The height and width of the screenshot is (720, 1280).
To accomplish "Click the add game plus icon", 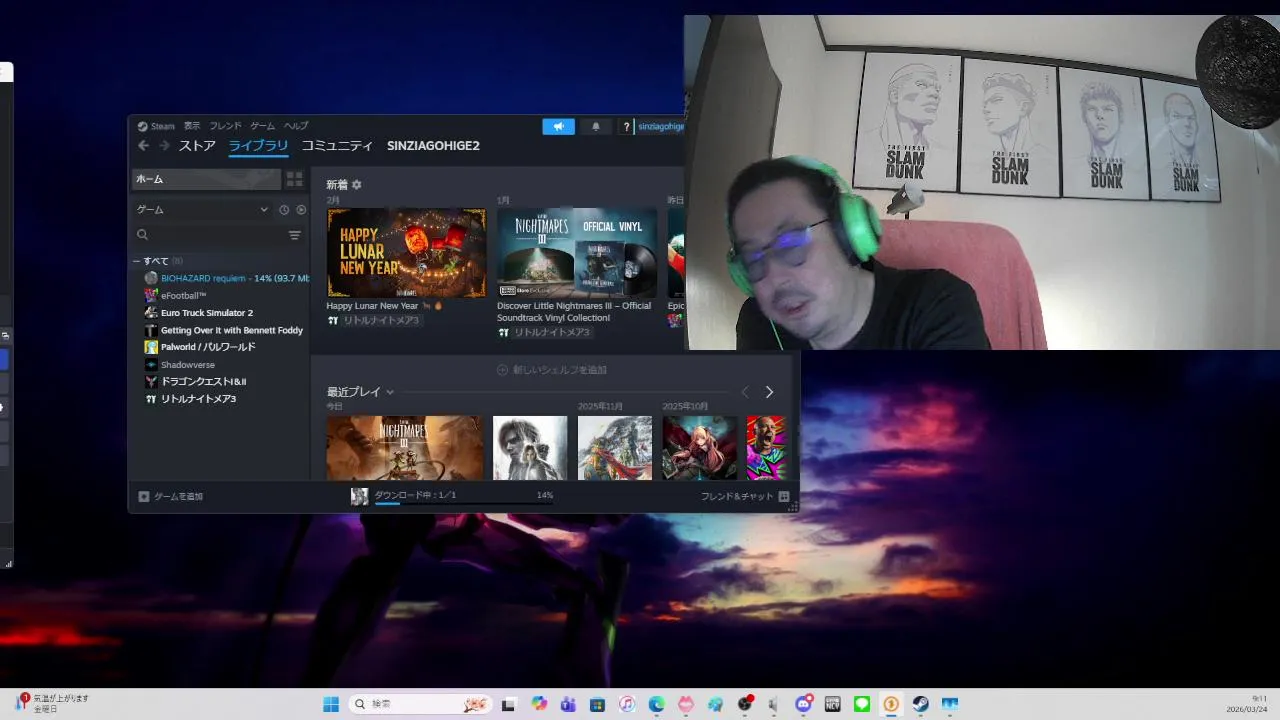I will 143,496.
